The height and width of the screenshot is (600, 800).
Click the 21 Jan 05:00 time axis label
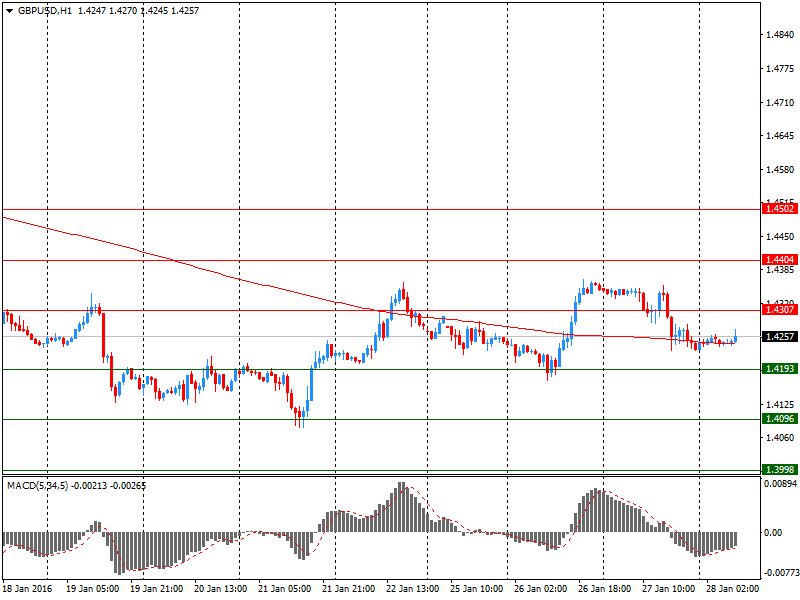(x=285, y=589)
